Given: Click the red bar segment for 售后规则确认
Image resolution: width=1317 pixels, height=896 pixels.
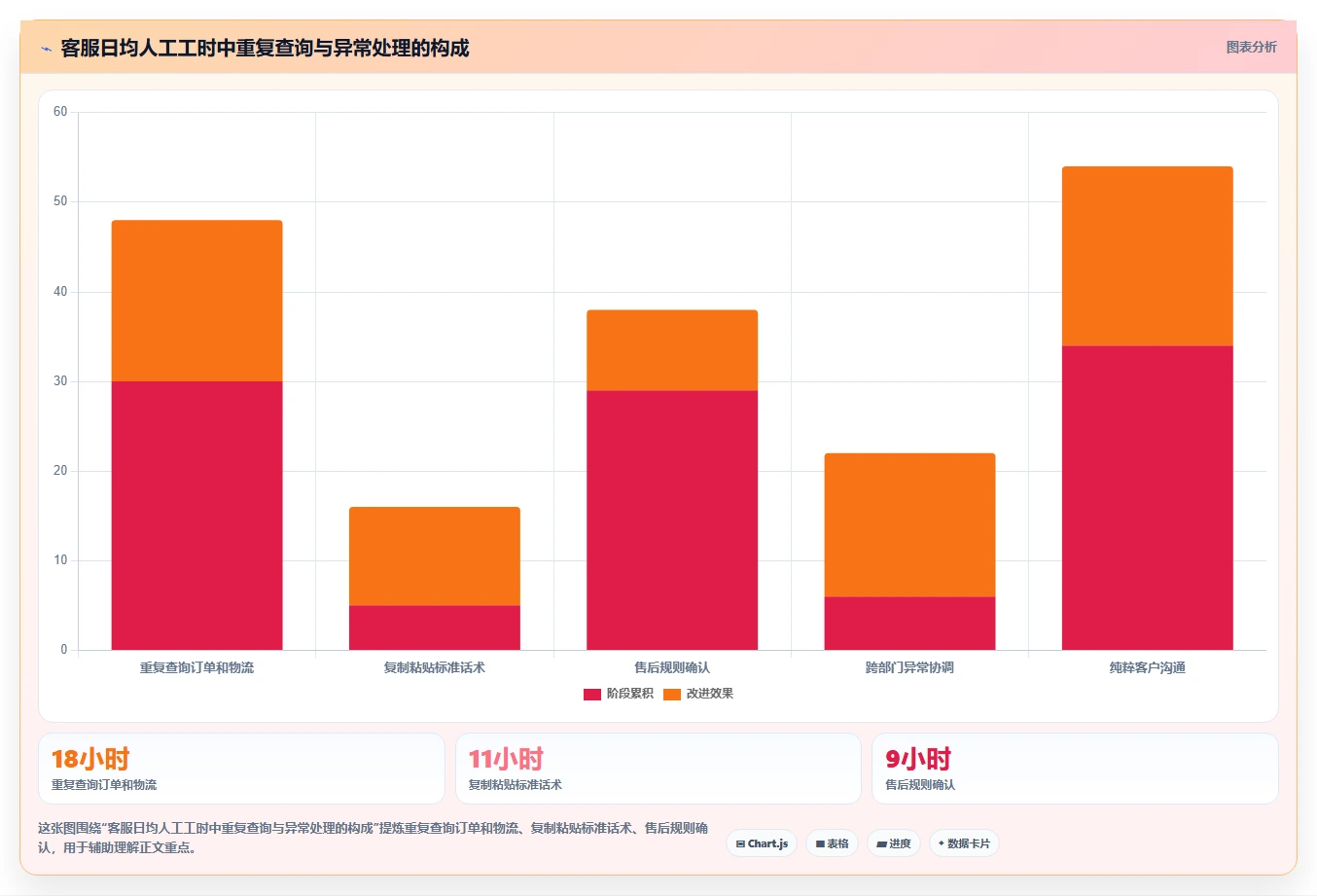Looking at the screenshot, I should [672, 520].
